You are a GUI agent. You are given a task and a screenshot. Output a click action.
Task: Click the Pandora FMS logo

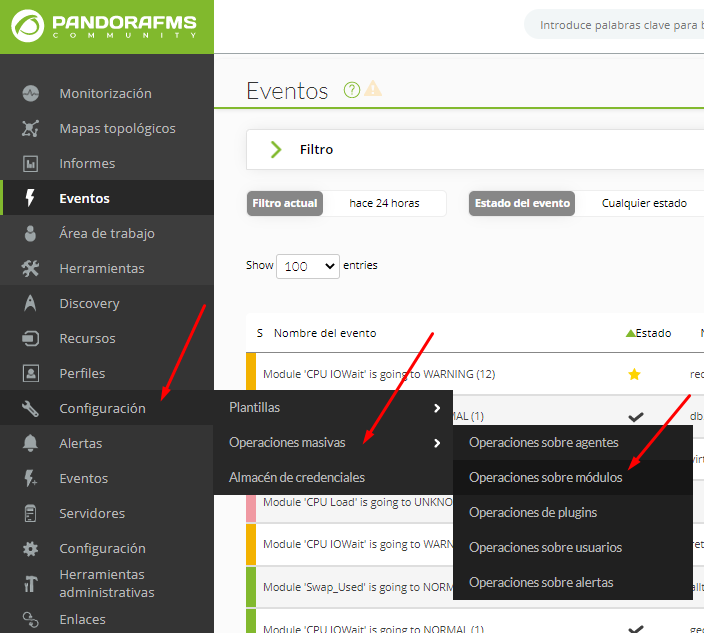point(106,26)
